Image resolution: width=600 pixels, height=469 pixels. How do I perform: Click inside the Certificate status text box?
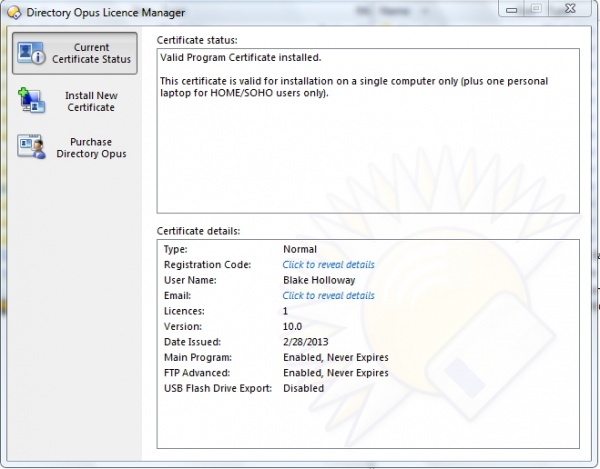pos(367,150)
